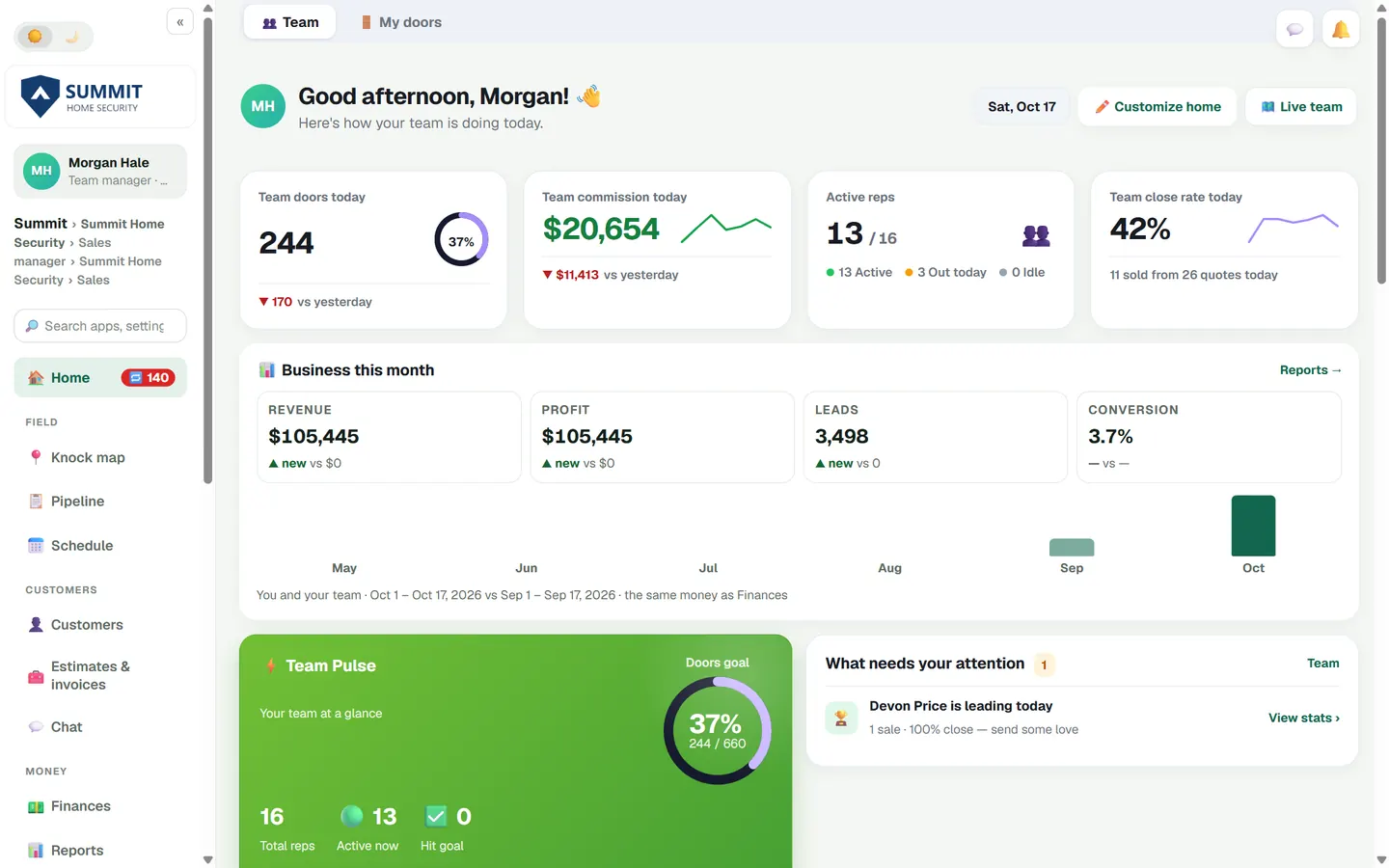Click the 140 badge on Home
This screenshot has height=868, width=1389.
149,378
